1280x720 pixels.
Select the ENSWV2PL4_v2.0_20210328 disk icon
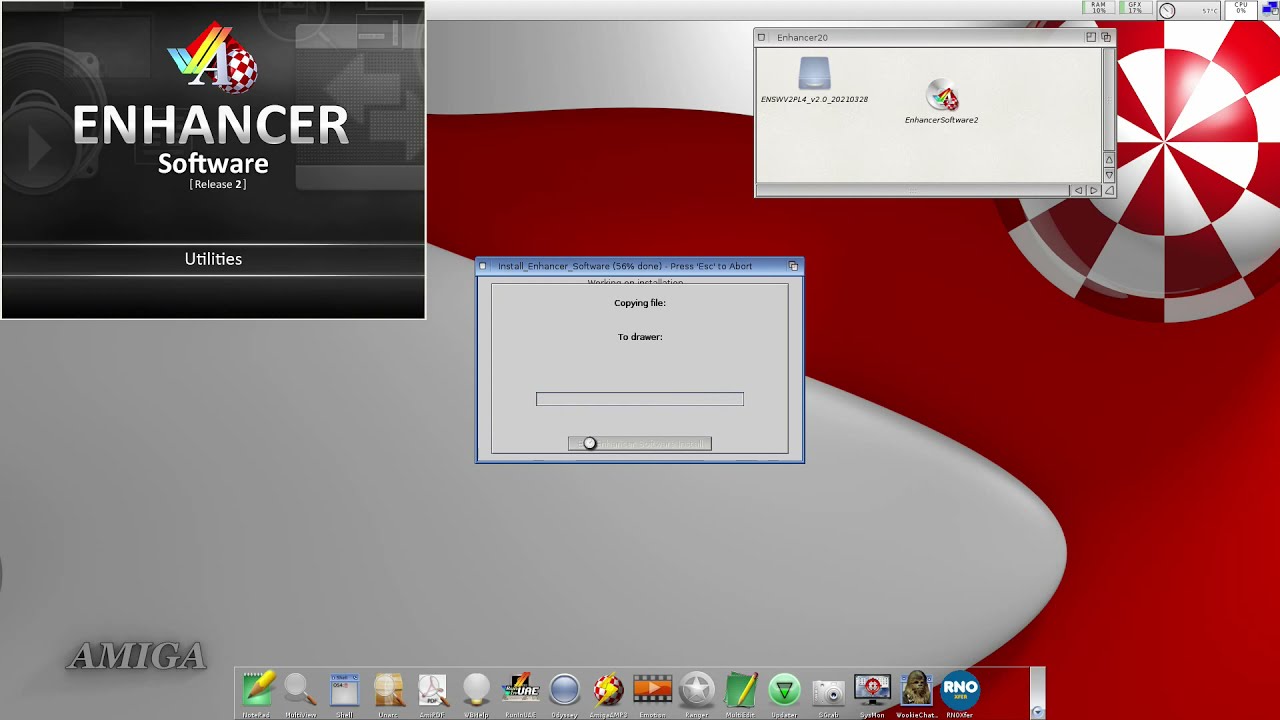coord(814,80)
